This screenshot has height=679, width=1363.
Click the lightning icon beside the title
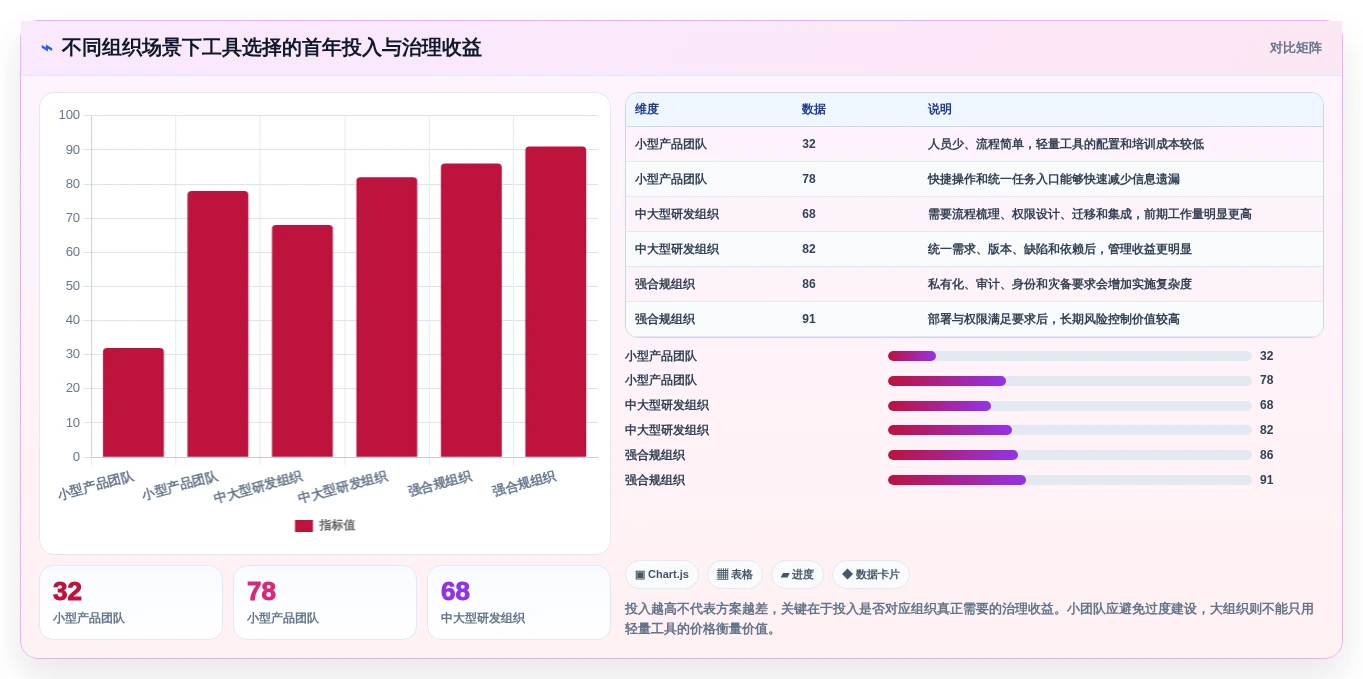47,48
